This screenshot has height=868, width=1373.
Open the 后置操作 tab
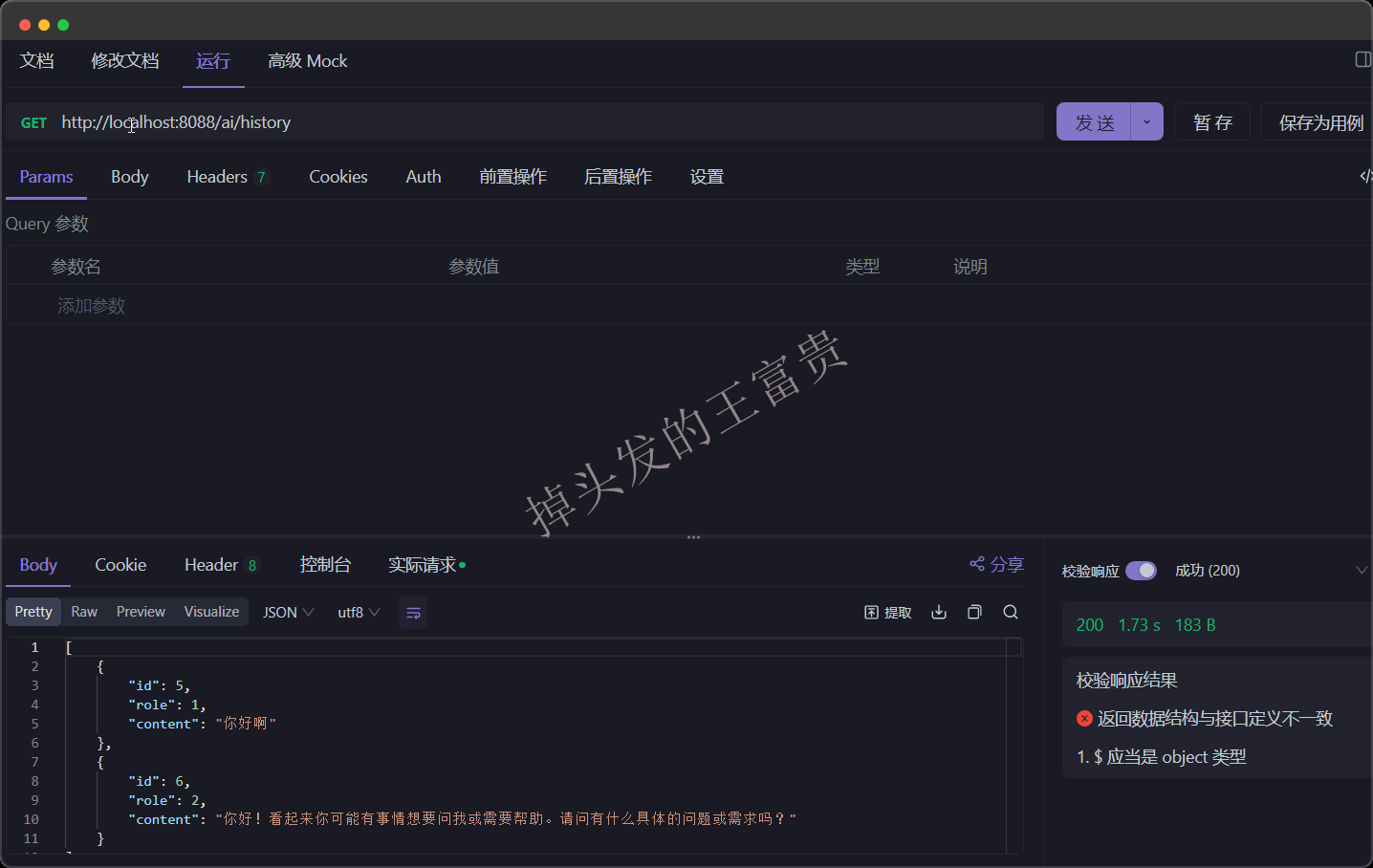[619, 177]
